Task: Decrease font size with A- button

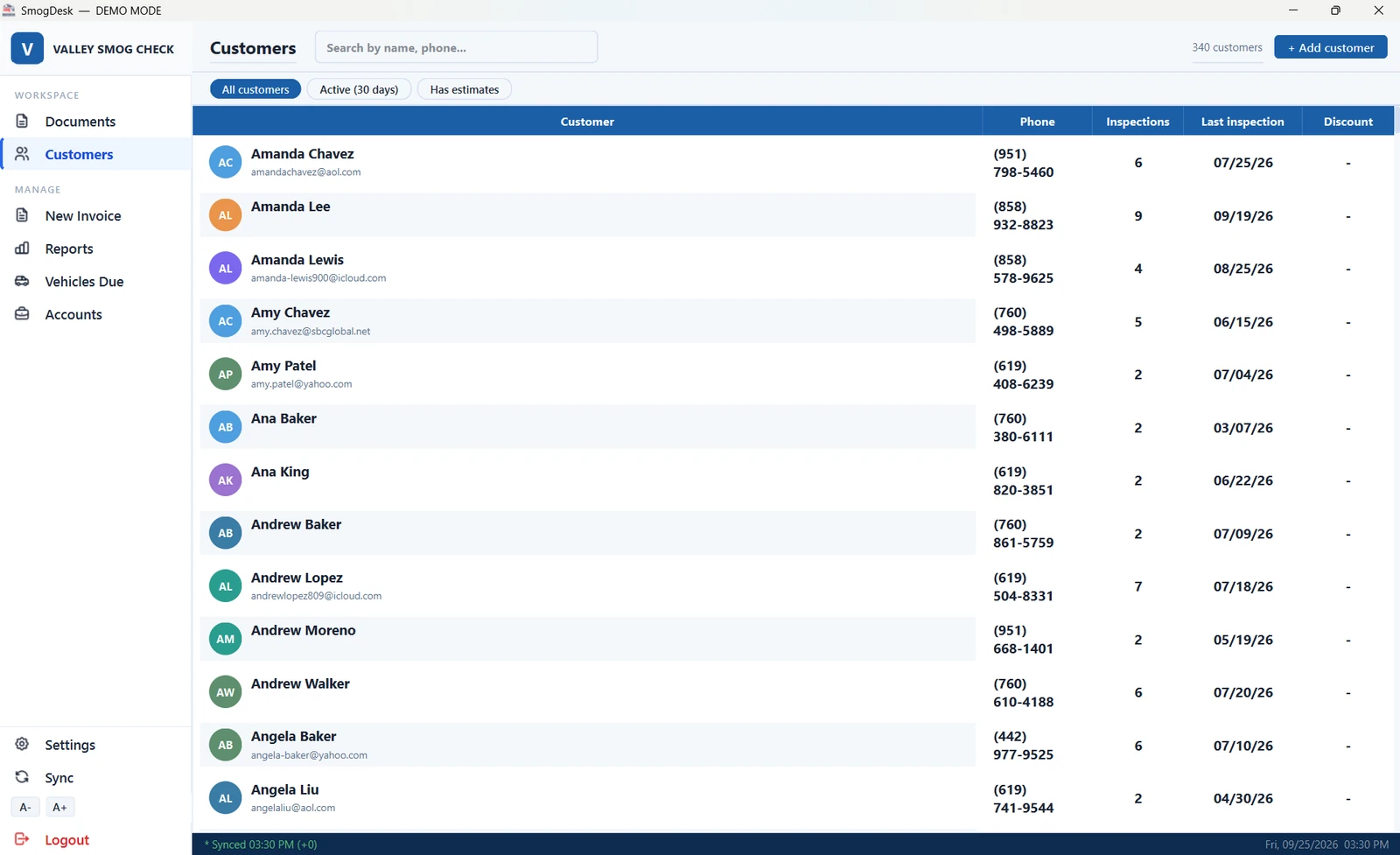Action: pyautogui.click(x=25, y=807)
